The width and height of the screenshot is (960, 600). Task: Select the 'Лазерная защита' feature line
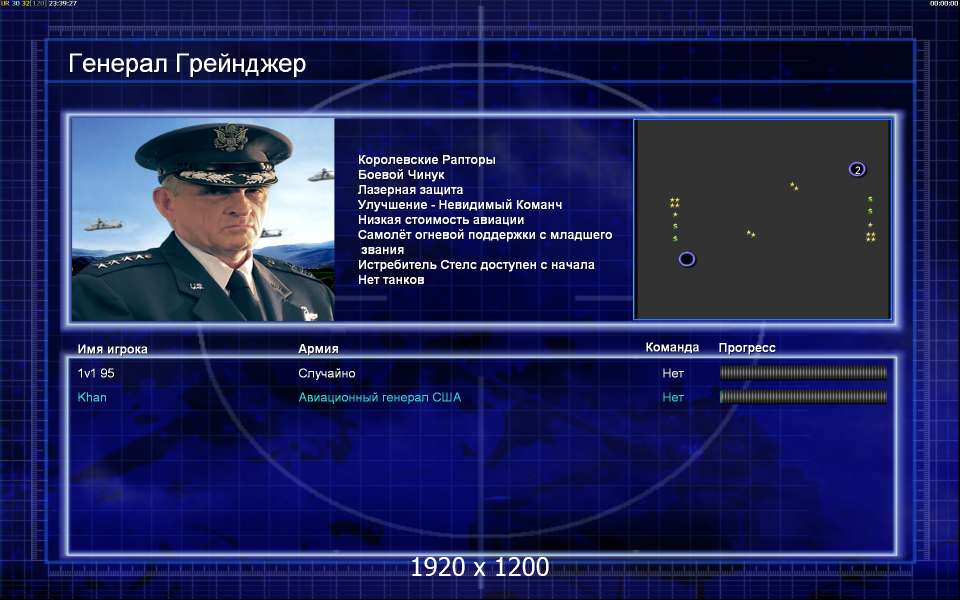click(x=410, y=190)
